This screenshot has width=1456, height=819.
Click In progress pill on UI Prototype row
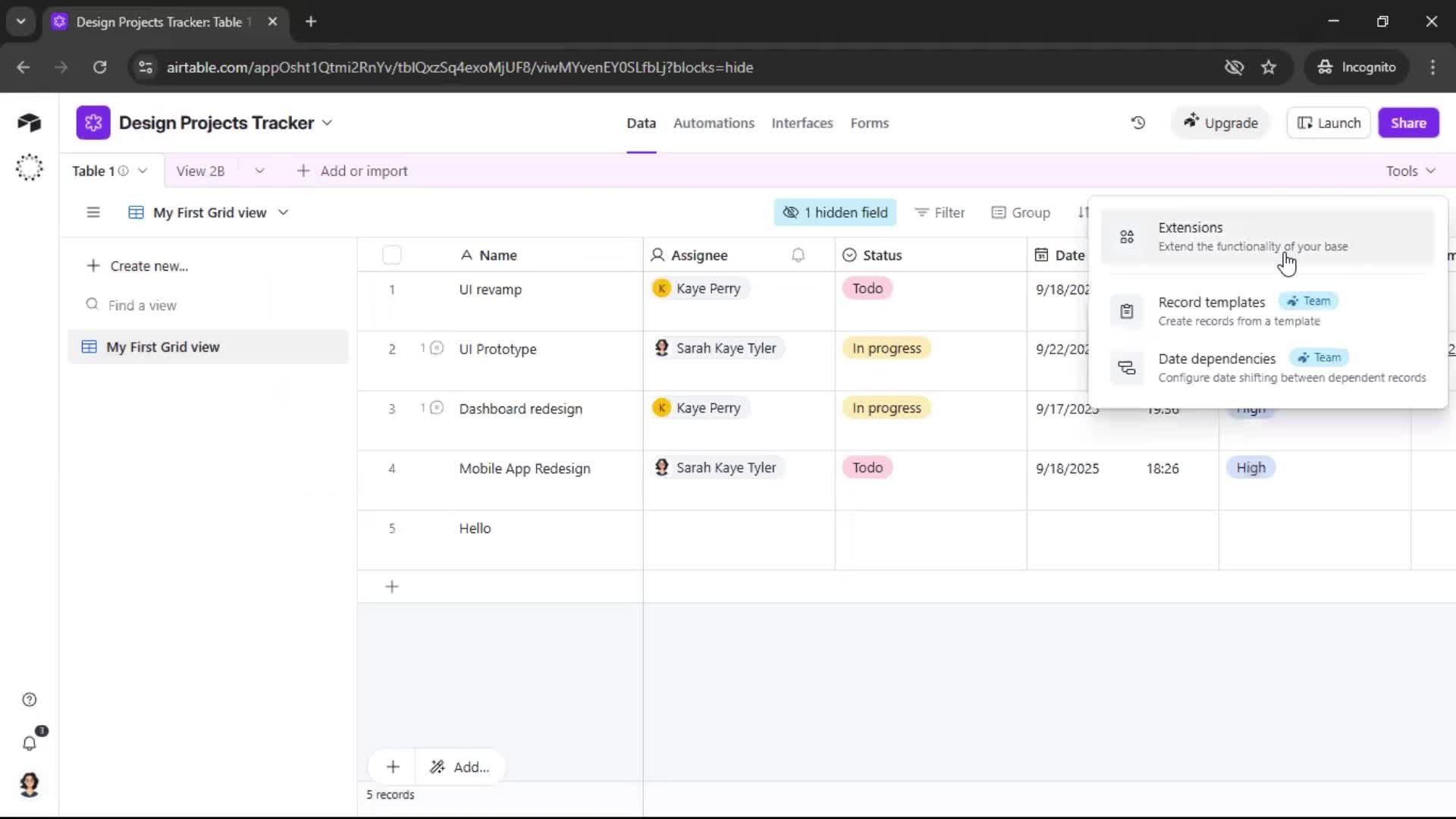(x=886, y=348)
